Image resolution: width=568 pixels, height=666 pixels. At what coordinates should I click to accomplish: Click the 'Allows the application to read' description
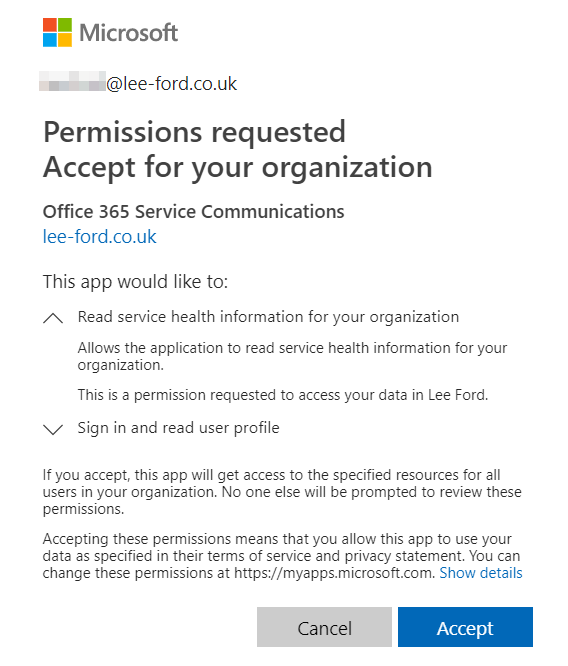coord(292,356)
